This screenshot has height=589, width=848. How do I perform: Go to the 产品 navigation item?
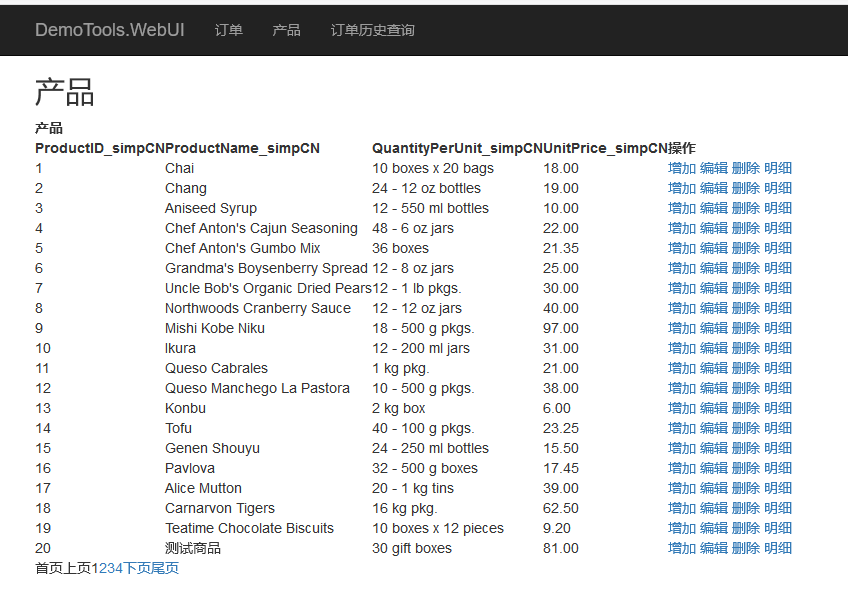286,30
